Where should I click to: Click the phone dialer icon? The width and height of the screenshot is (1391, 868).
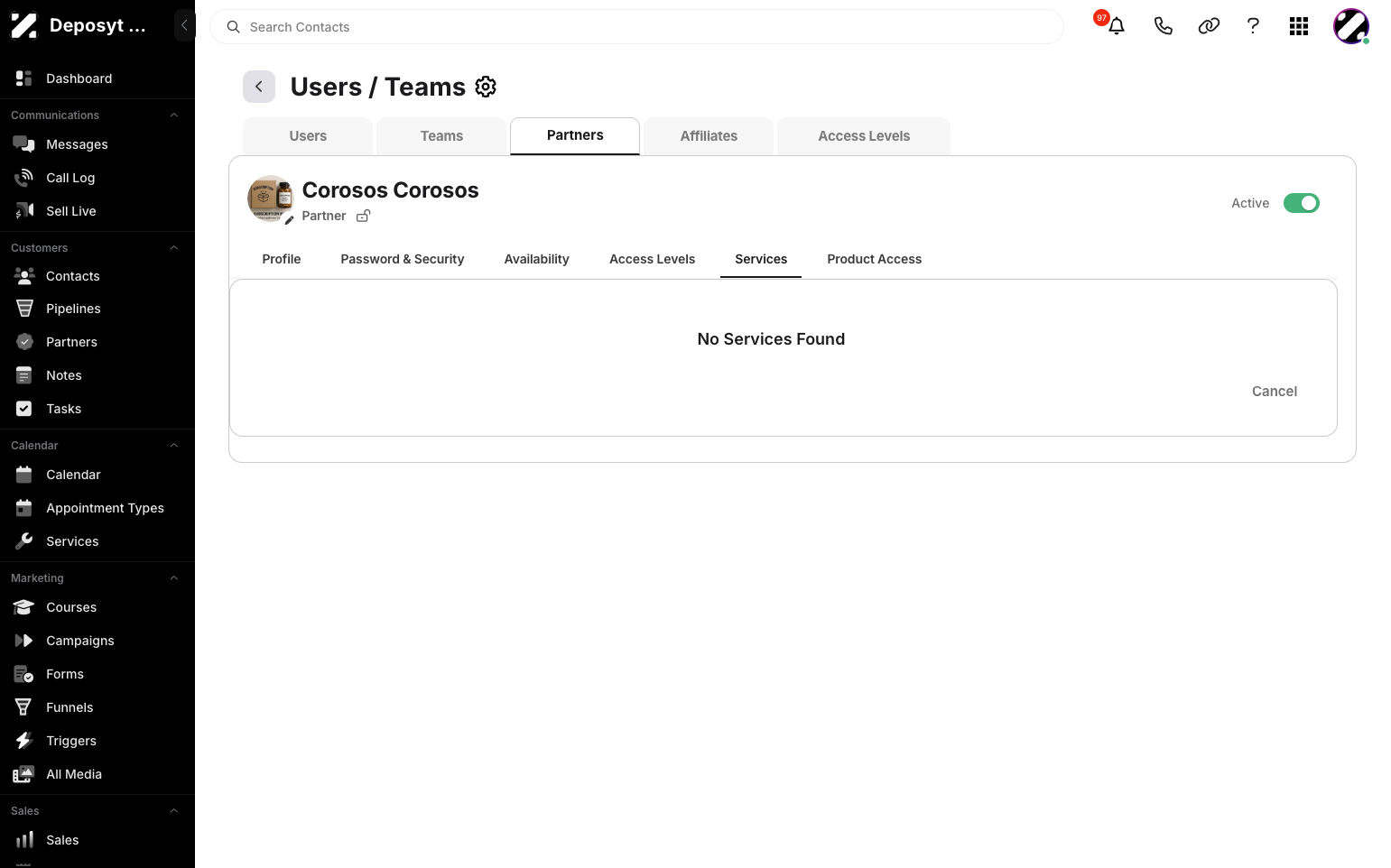(x=1164, y=26)
